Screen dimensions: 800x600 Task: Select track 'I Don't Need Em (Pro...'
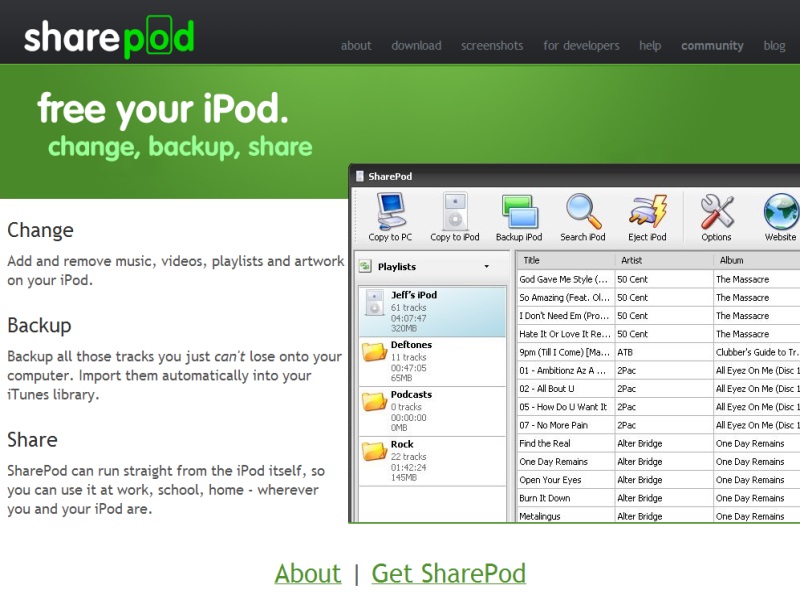[x=564, y=316]
